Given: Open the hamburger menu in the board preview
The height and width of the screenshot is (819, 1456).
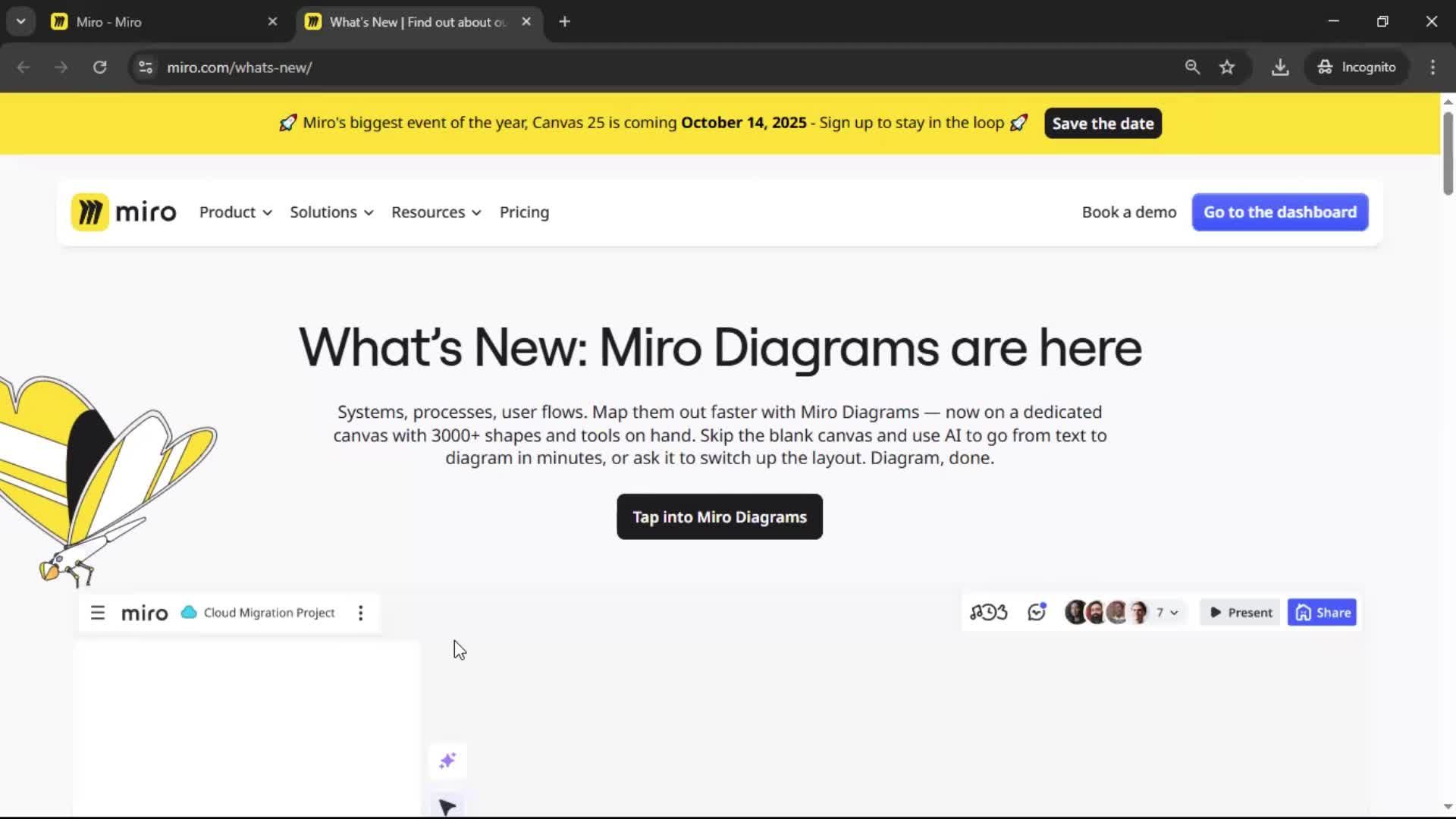Looking at the screenshot, I should point(98,613).
